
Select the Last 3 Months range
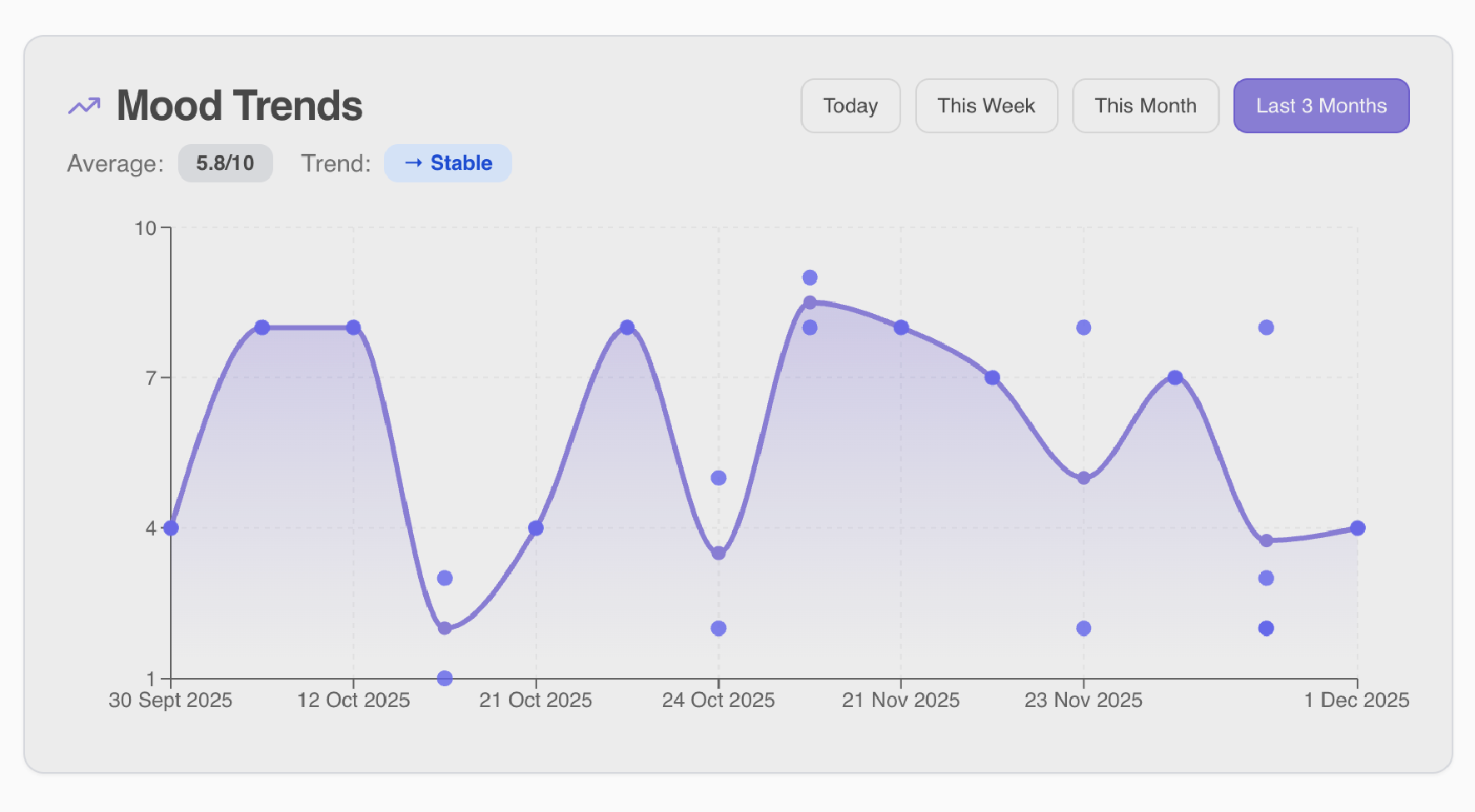1321,106
